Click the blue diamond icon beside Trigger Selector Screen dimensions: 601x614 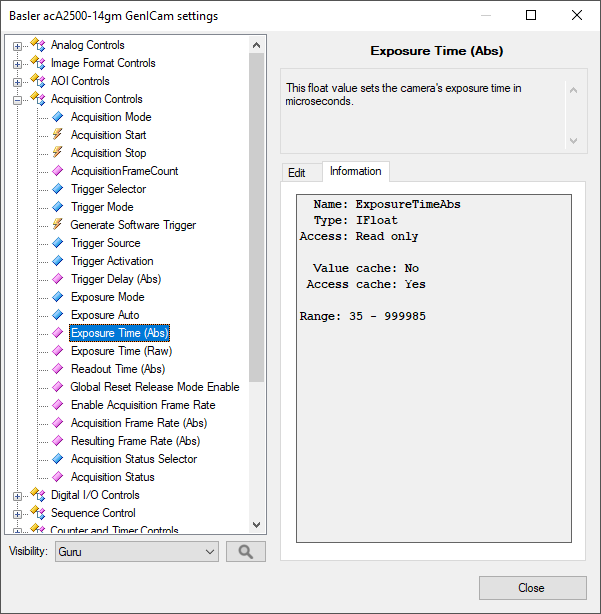58,189
